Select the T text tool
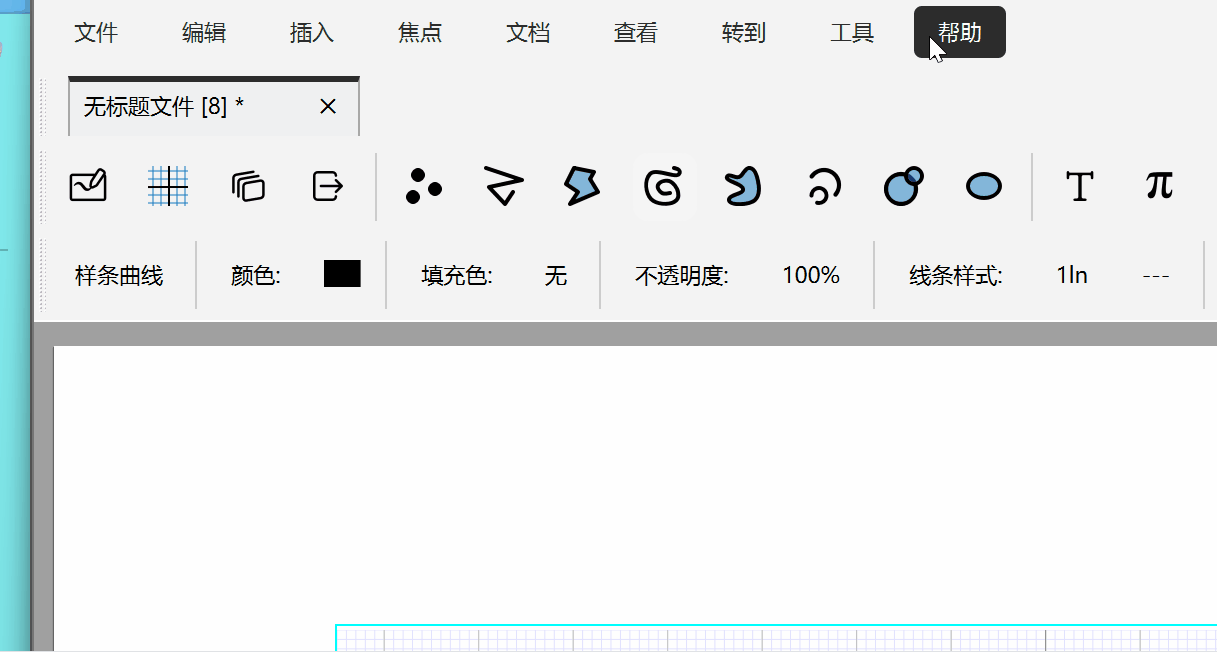Screen dimensions: 1217x652 (1079, 186)
